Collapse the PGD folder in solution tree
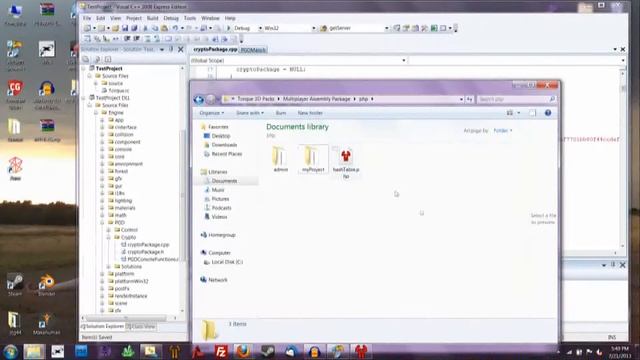Image resolution: width=640 pixels, height=360 pixels. pos(102,223)
